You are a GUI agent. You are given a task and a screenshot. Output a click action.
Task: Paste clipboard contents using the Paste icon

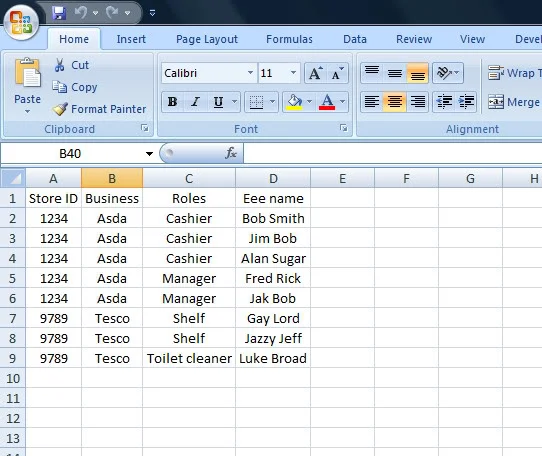27,74
